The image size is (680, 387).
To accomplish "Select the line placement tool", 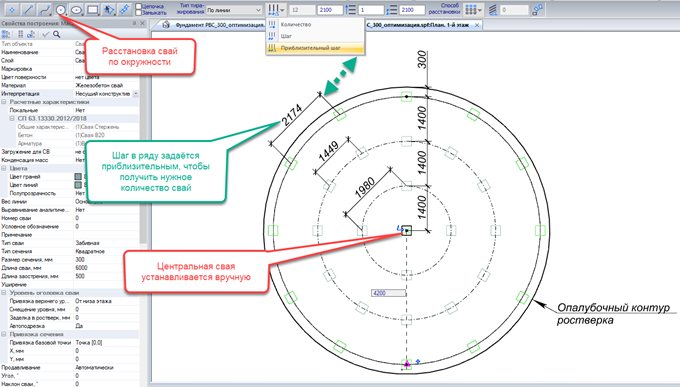I will coord(28,10).
